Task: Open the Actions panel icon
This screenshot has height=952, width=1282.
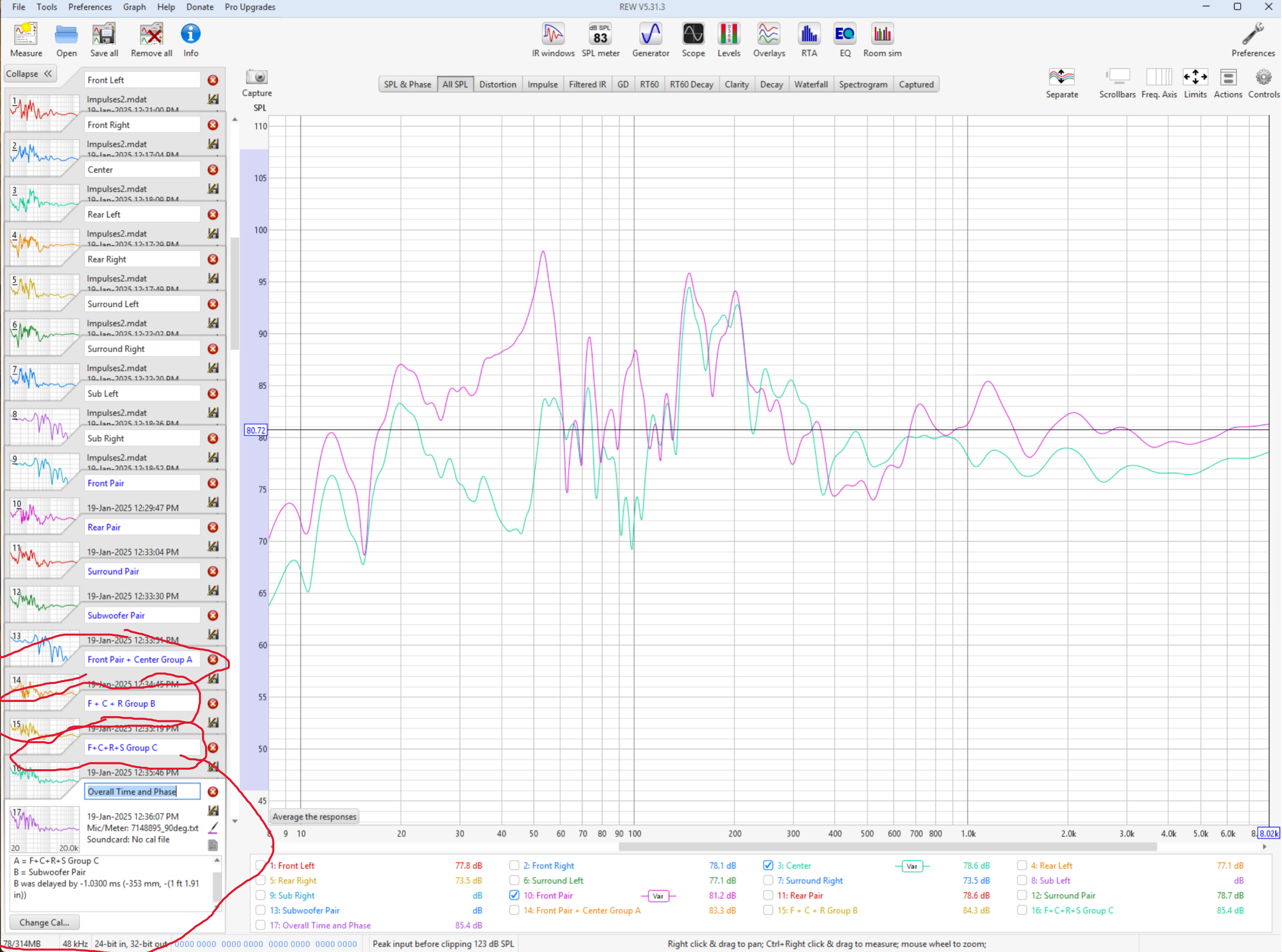Action: coord(1228,83)
